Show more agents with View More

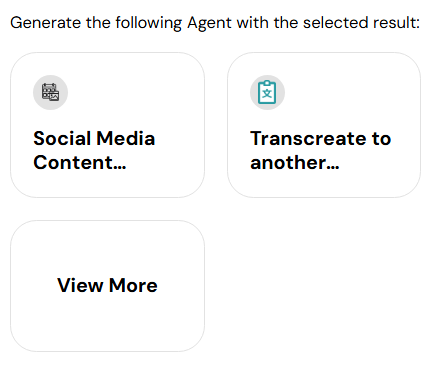107,286
